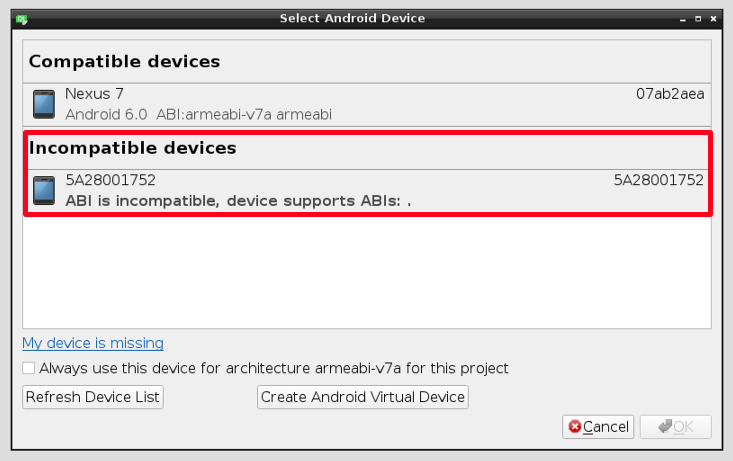Minimize the Select Android Device window
The height and width of the screenshot is (461, 733).
click(683, 19)
